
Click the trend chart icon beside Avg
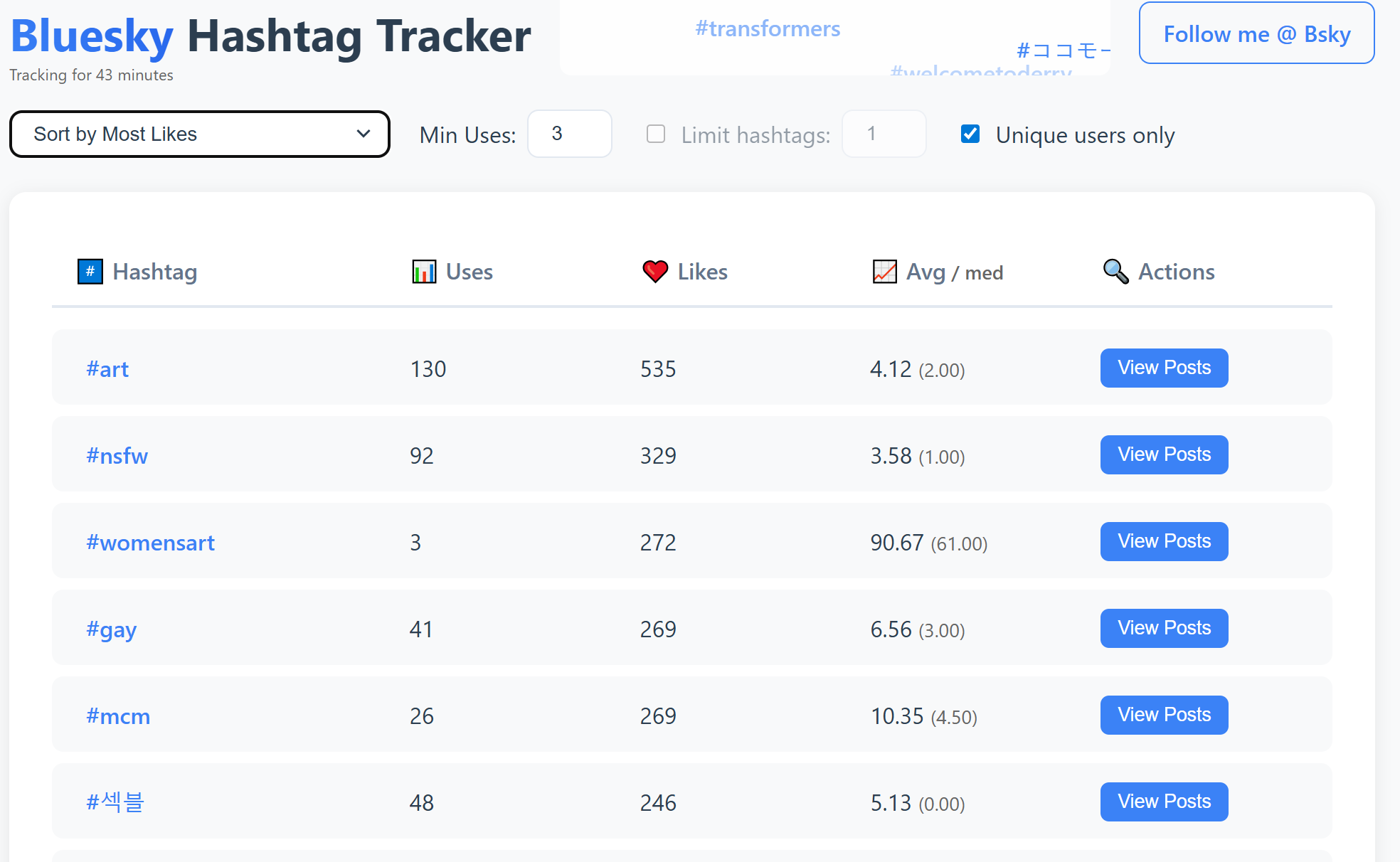click(884, 271)
